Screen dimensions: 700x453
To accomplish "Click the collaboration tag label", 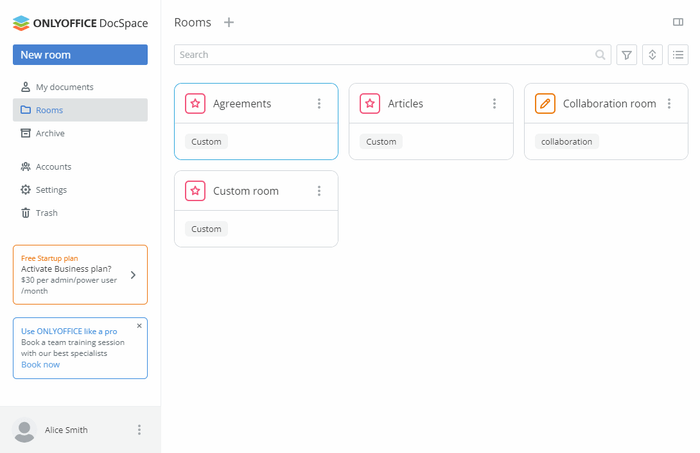I will click(566, 142).
